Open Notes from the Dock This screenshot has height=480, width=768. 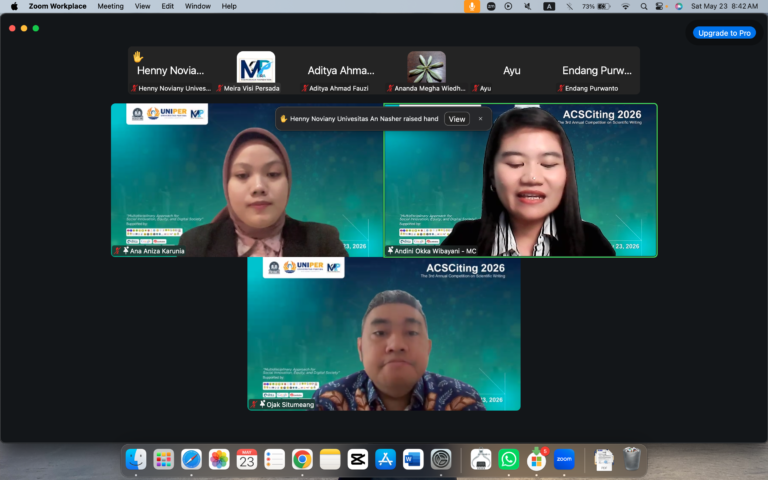[x=330, y=459]
